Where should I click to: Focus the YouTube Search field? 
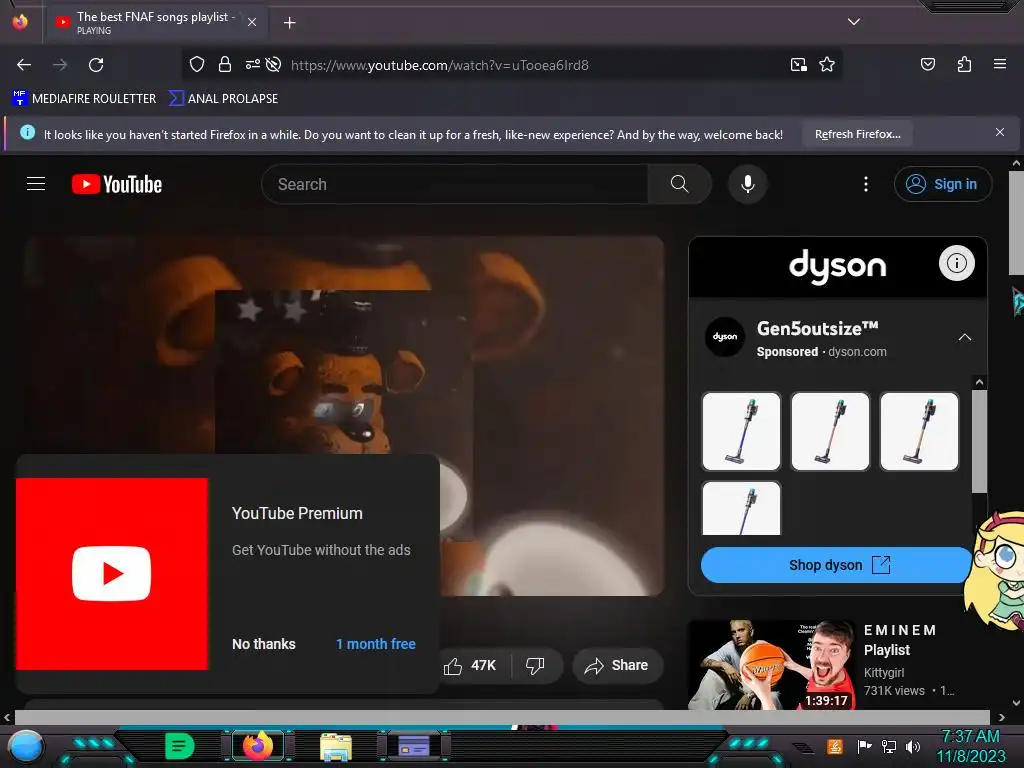(455, 184)
